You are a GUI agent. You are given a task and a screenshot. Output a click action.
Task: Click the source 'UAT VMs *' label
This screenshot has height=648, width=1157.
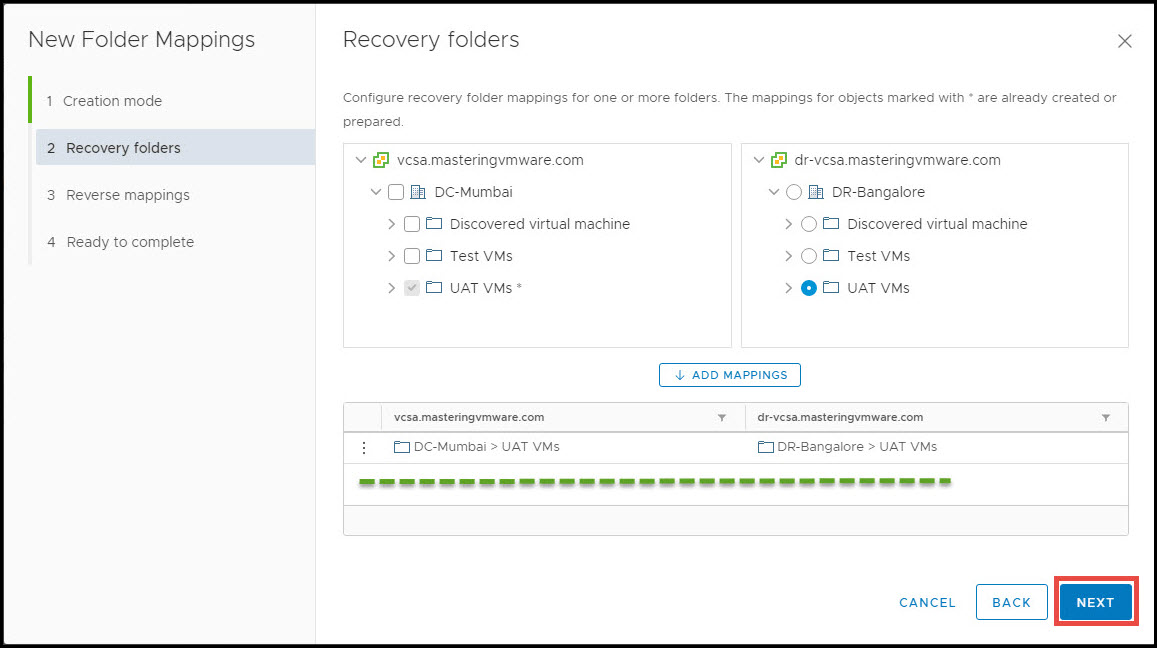coord(486,288)
